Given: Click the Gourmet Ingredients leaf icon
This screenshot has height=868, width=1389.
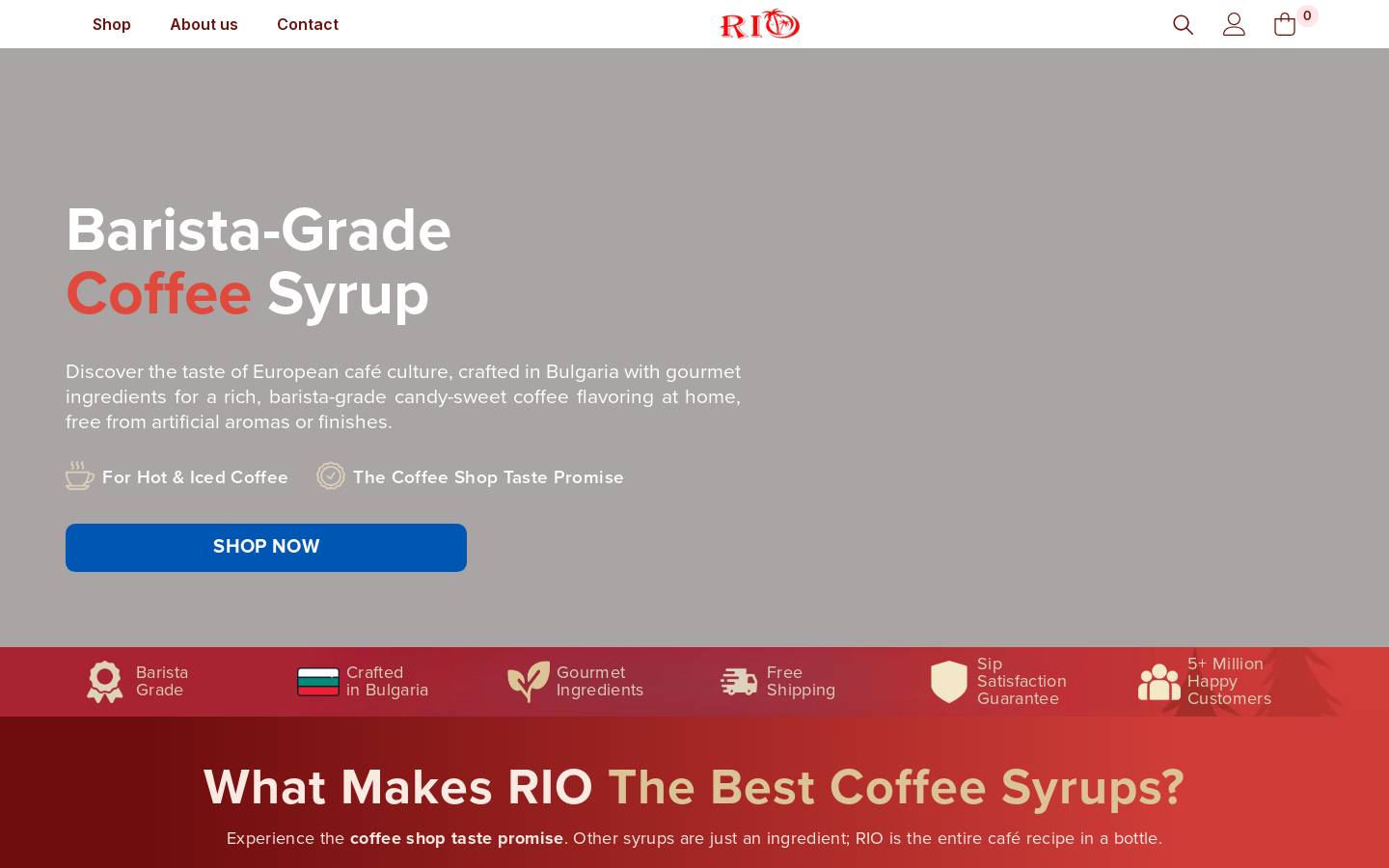Looking at the screenshot, I should click(x=529, y=682).
